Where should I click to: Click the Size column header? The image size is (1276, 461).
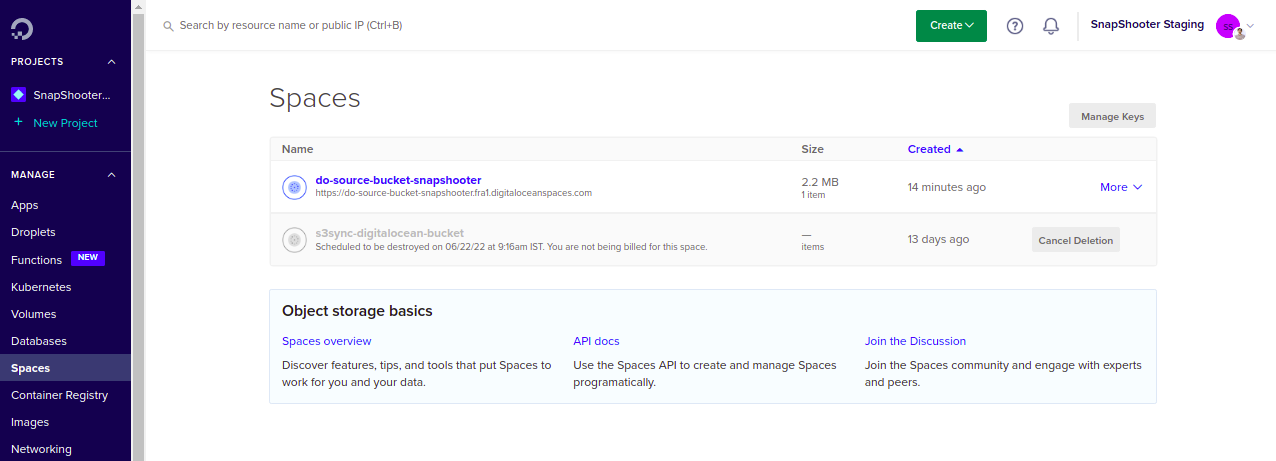coord(813,149)
